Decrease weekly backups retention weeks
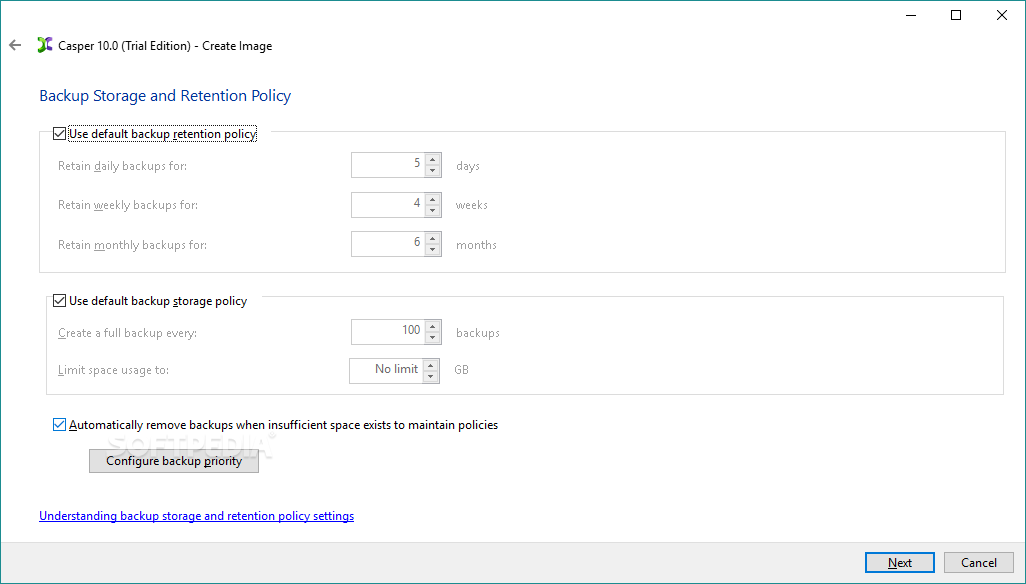Image resolution: width=1026 pixels, height=584 pixels. coord(433,210)
